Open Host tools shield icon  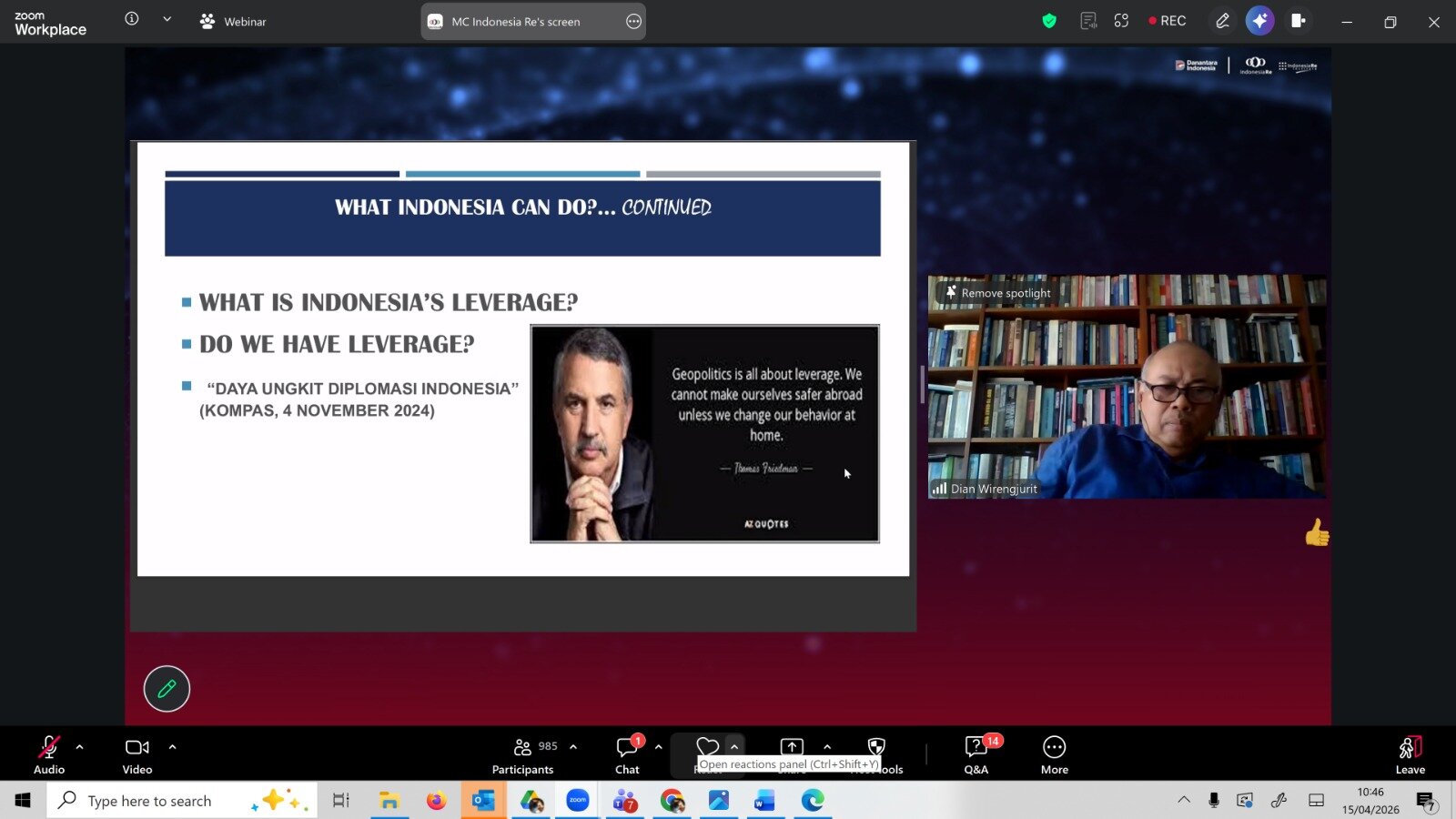click(x=876, y=747)
